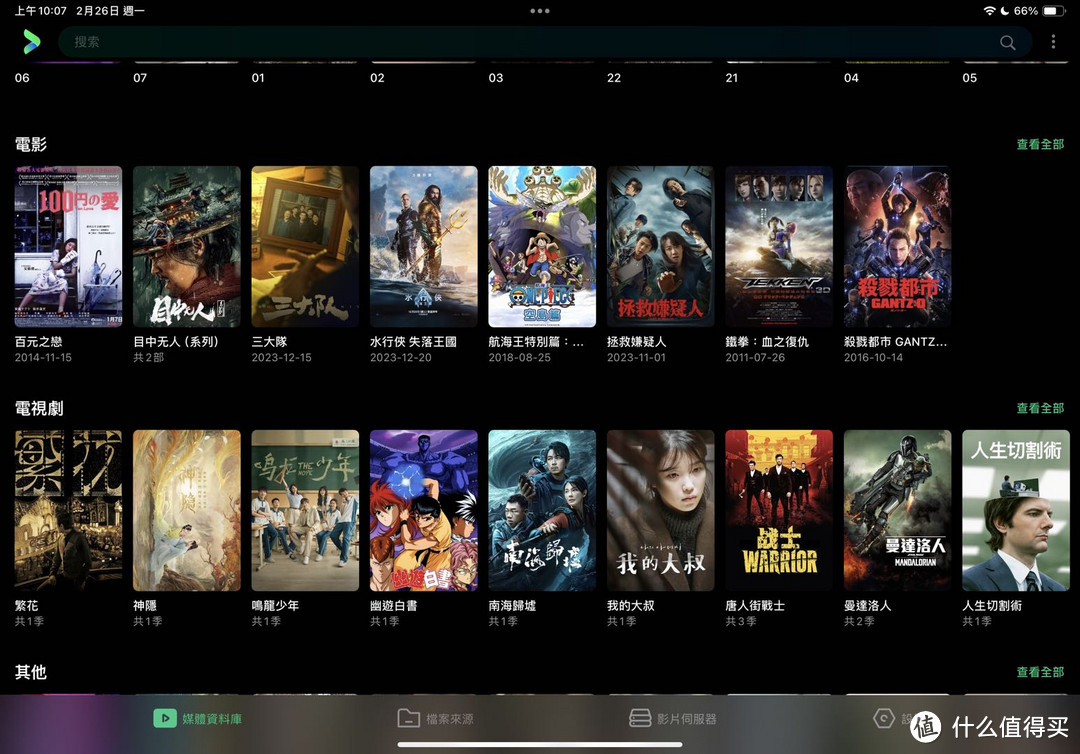Open 人生切割術 TV show poster

[1016, 510]
